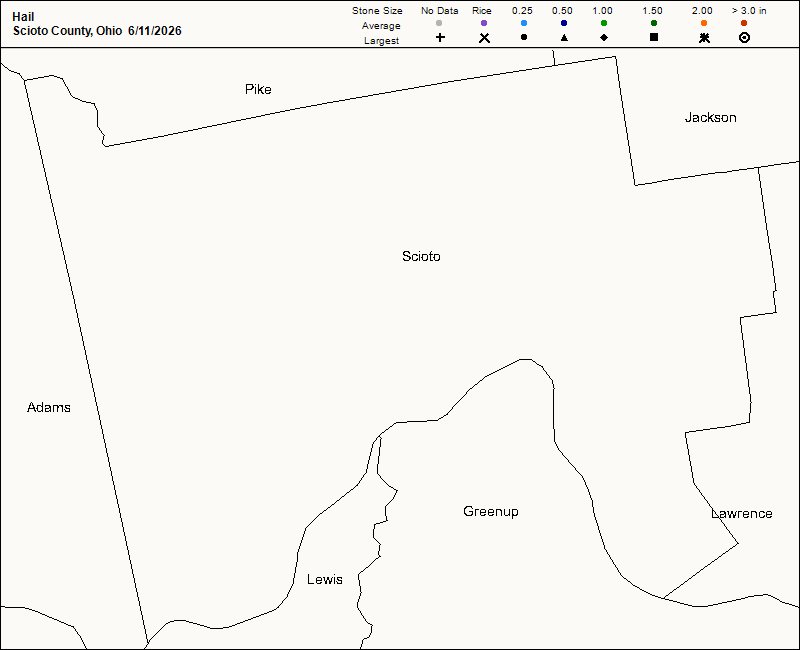800x650 pixels.
Task: Click the dark green 1.50 average dot
Action: tap(654, 23)
